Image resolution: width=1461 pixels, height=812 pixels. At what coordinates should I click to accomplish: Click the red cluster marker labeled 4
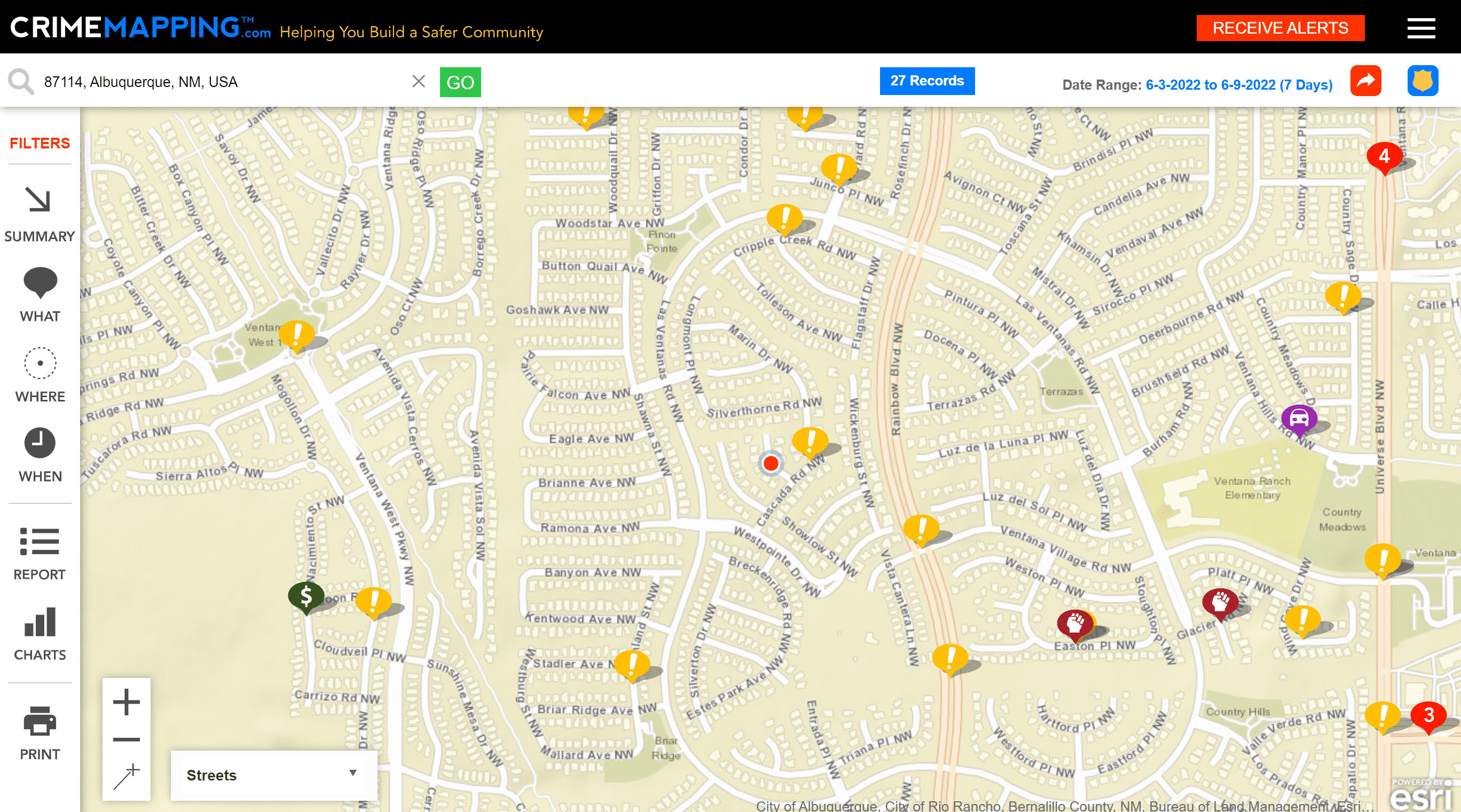pyautogui.click(x=1384, y=157)
